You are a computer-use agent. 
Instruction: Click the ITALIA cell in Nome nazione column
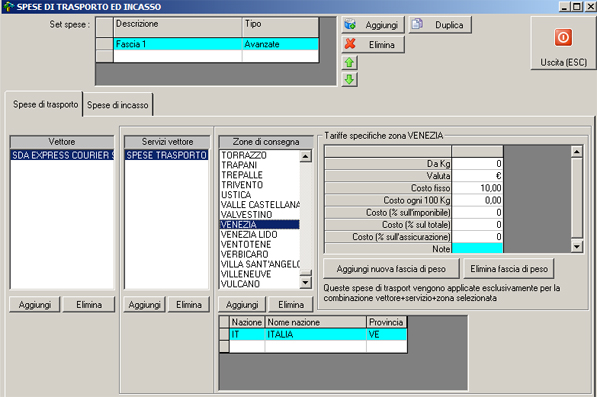point(316,334)
